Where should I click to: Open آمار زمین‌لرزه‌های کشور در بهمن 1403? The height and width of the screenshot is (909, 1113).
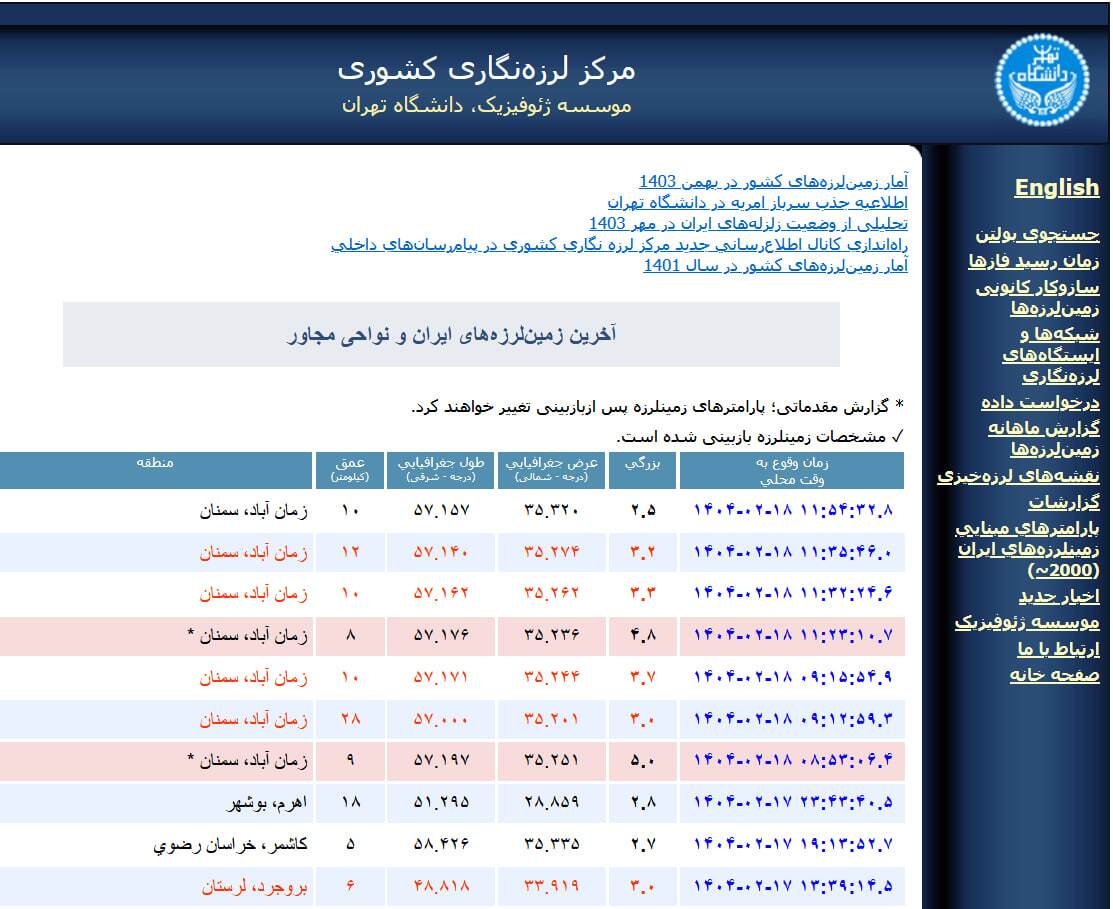[773, 182]
